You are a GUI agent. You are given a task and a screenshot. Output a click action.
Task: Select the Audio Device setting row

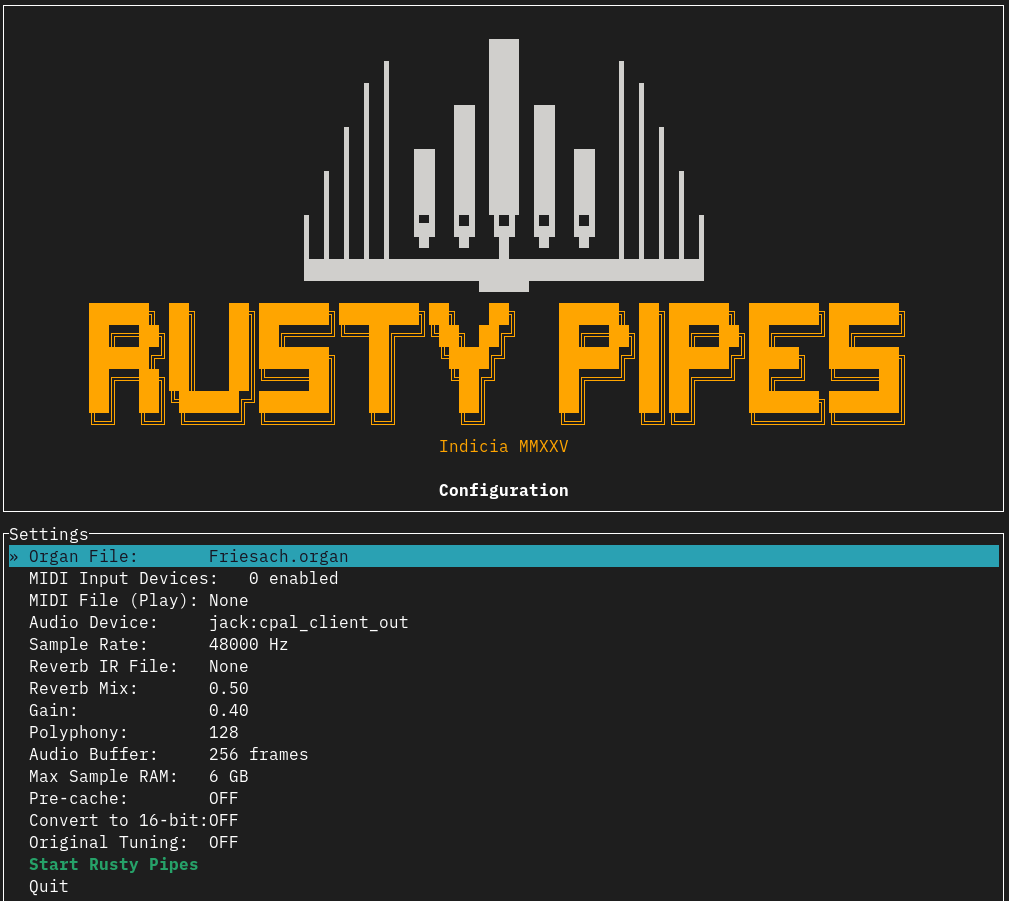pyautogui.click(x=504, y=622)
